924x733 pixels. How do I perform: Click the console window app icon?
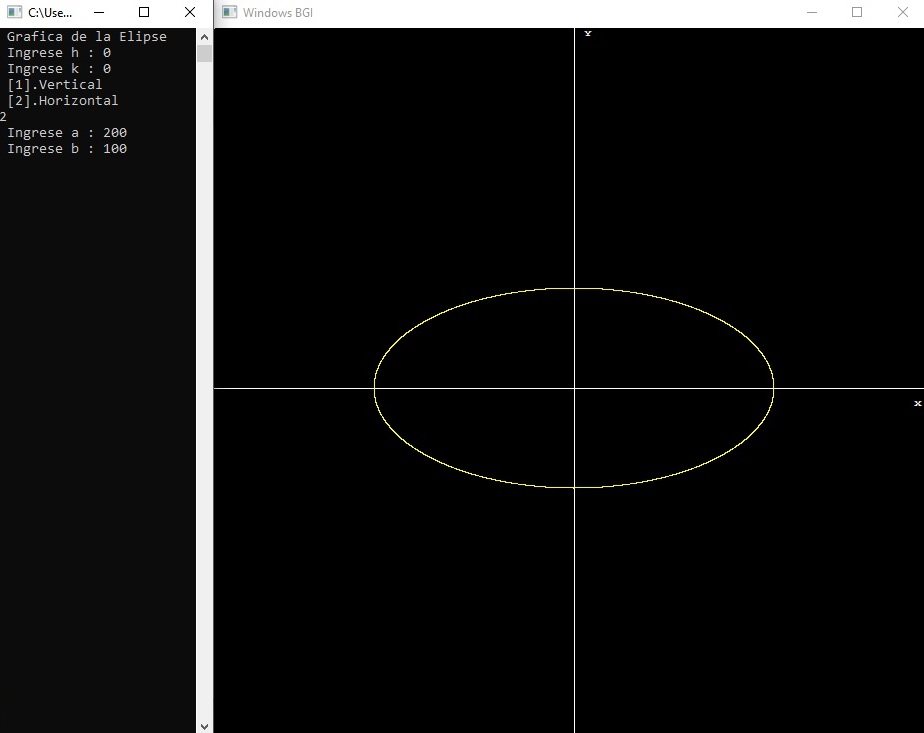[14, 12]
